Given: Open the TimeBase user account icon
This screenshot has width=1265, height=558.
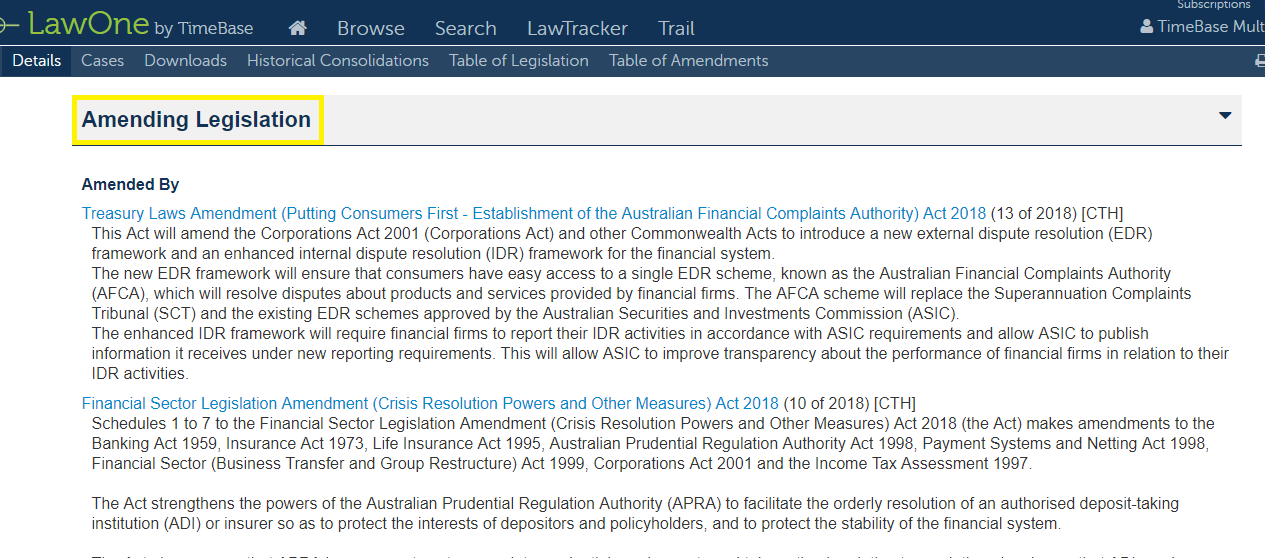Looking at the screenshot, I should pyautogui.click(x=1146, y=27).
